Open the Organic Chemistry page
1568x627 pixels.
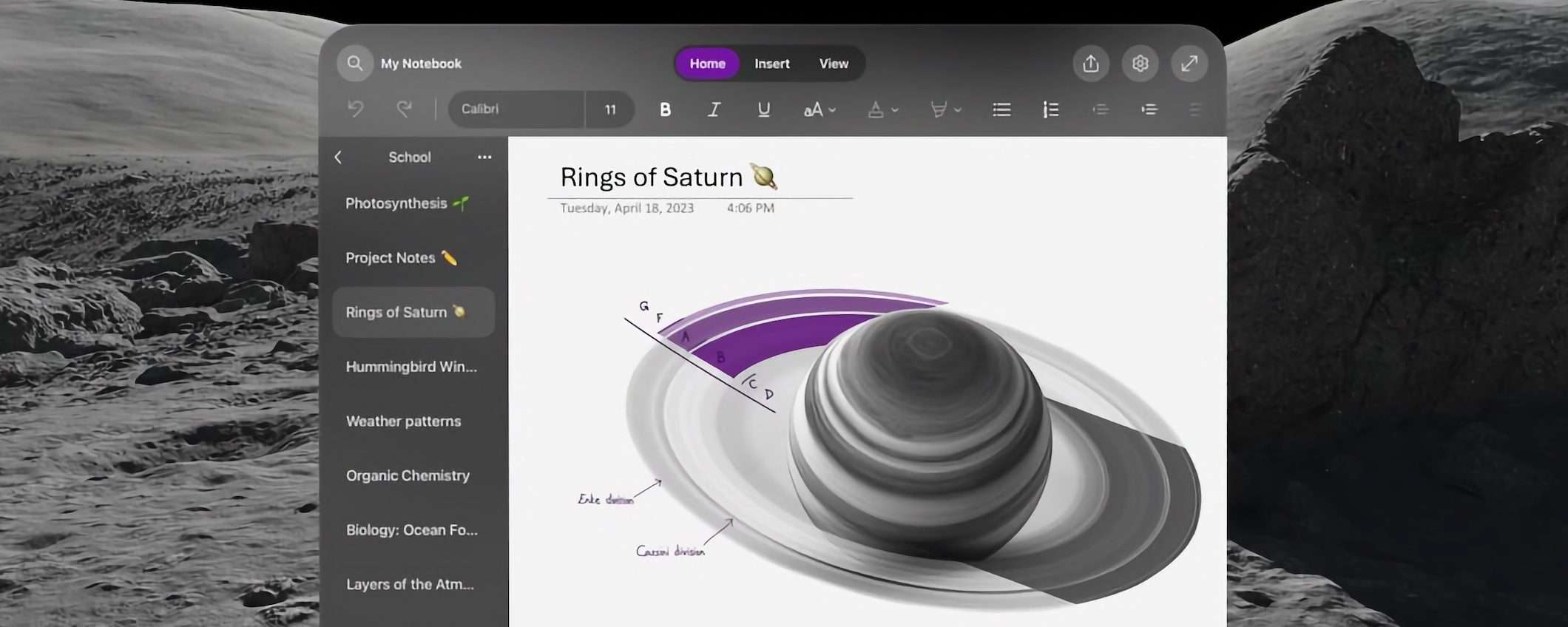(x=413, y=475)
